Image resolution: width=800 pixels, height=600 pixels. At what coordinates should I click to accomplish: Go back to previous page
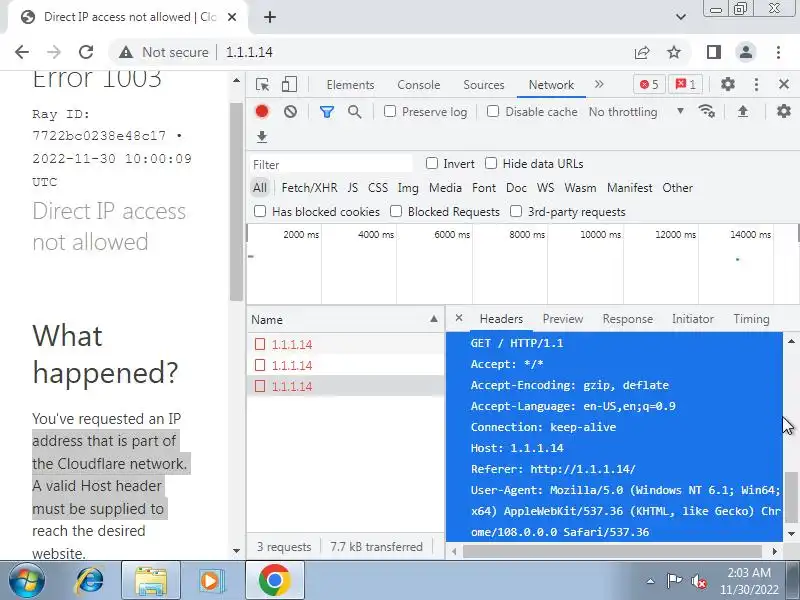click(x=22, y=52)
